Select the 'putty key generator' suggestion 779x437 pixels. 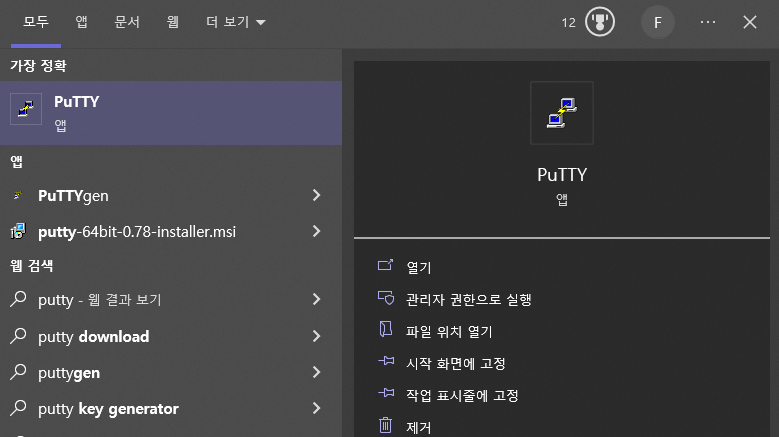tap(171, 409)
